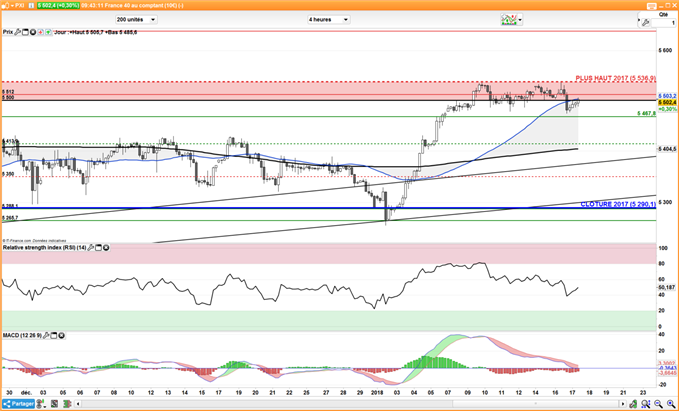Viewport: 679px width, 411px height.
Task: Click the Prix panel label
Action: [8, 32]
